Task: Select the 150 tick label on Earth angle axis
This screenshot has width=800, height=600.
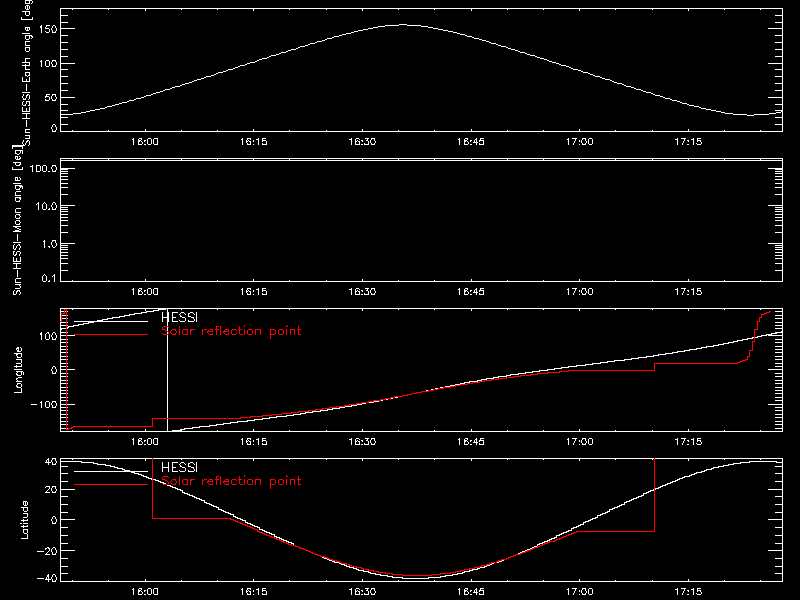Action: coord(47,29)
